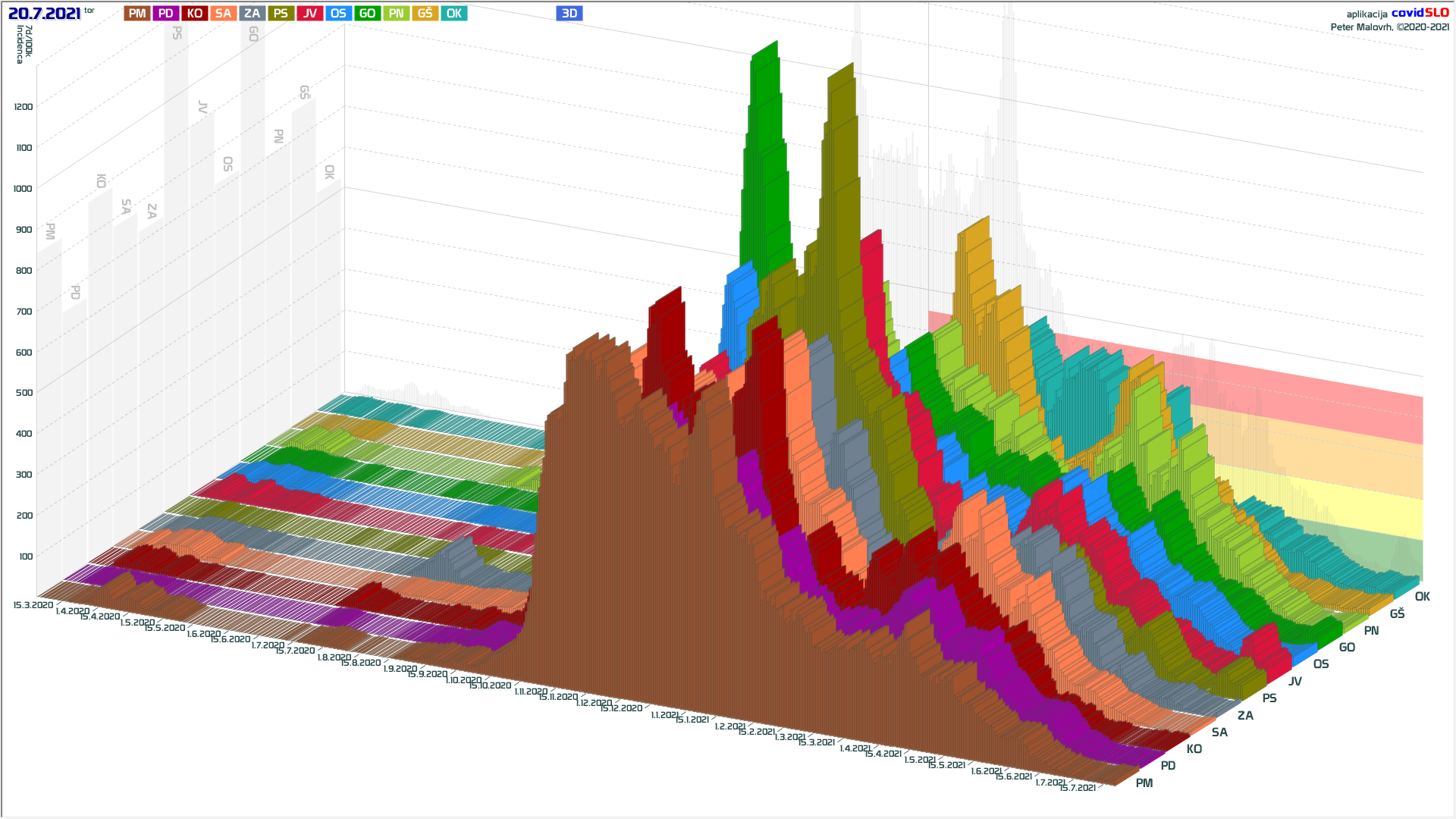Click the 20.7.2021 date header
The image size is (1456, 819).
point(44,14)
